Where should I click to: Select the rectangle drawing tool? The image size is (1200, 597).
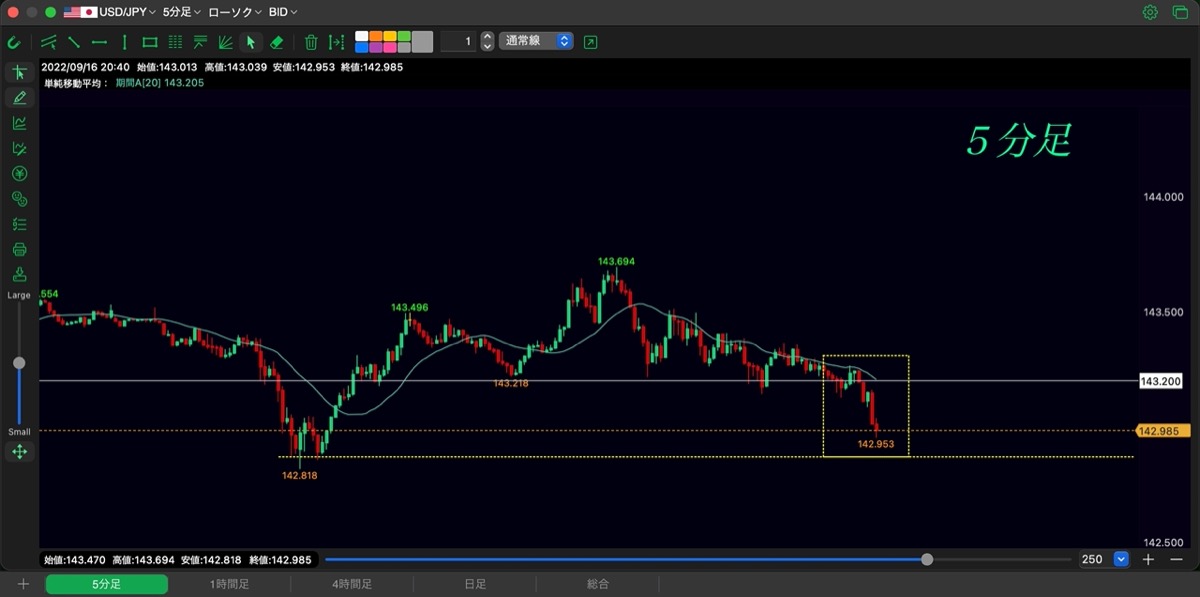click(150, 42)
